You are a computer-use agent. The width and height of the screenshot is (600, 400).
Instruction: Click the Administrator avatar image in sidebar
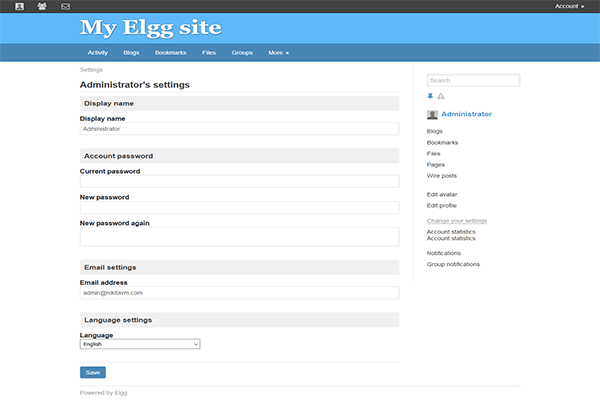pyautogui.click(x=432, y=115)
